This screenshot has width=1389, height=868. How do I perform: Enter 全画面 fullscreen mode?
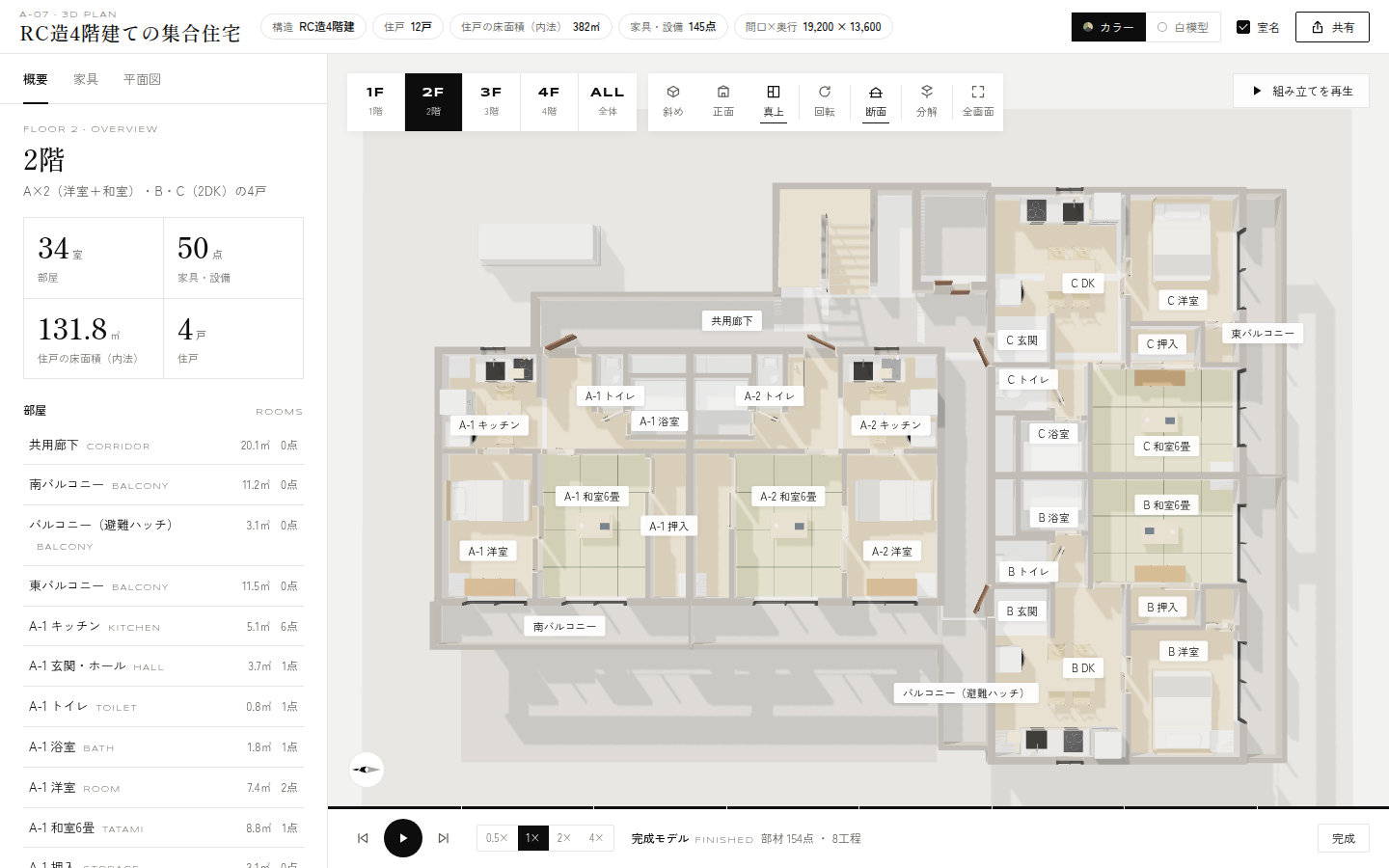(x=978, y=101)
